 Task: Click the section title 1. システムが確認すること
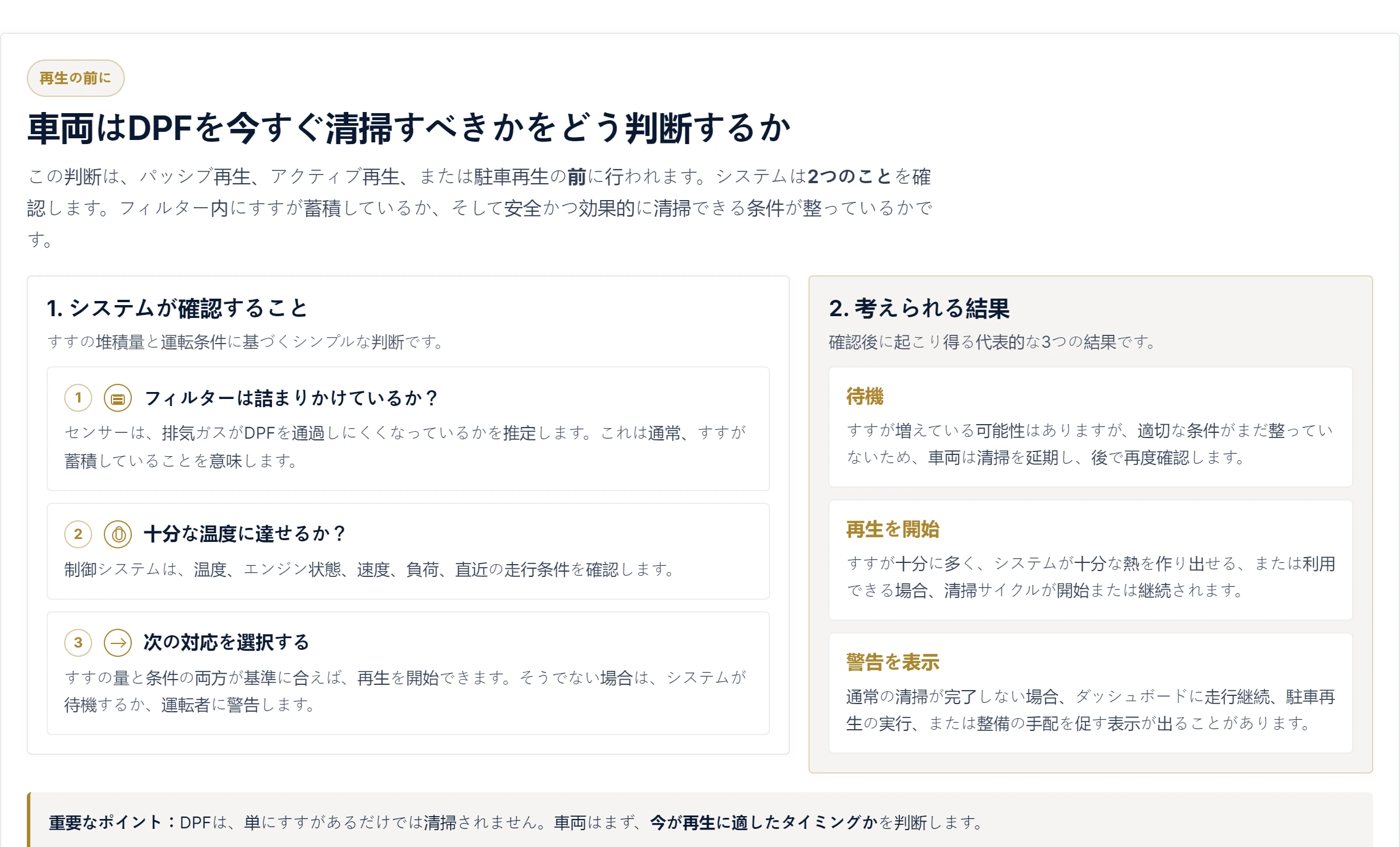[x=177, y=309]
